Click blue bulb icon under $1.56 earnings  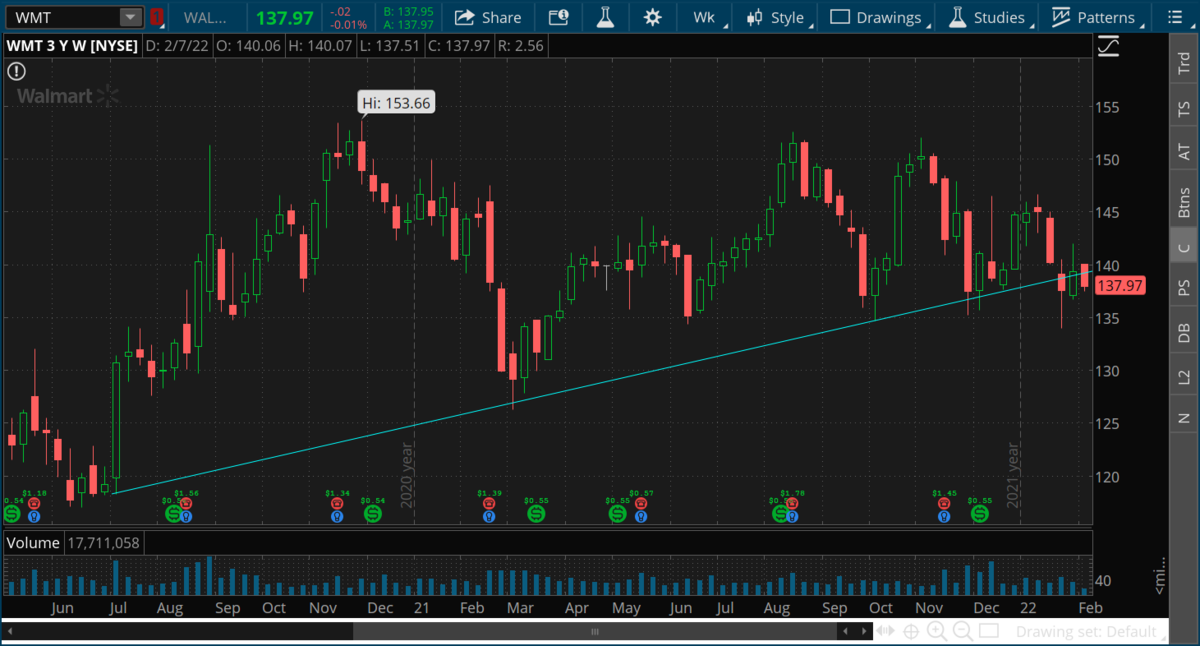(186, 517)
